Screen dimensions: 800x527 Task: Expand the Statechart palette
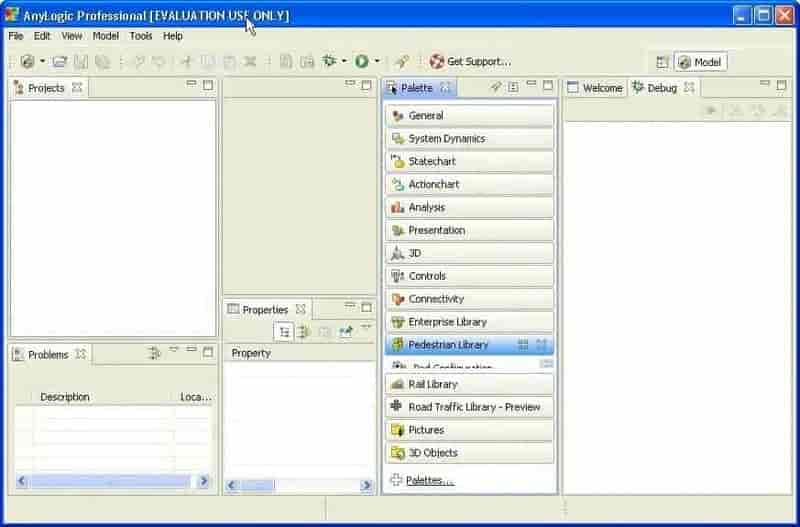click(469, 162)
